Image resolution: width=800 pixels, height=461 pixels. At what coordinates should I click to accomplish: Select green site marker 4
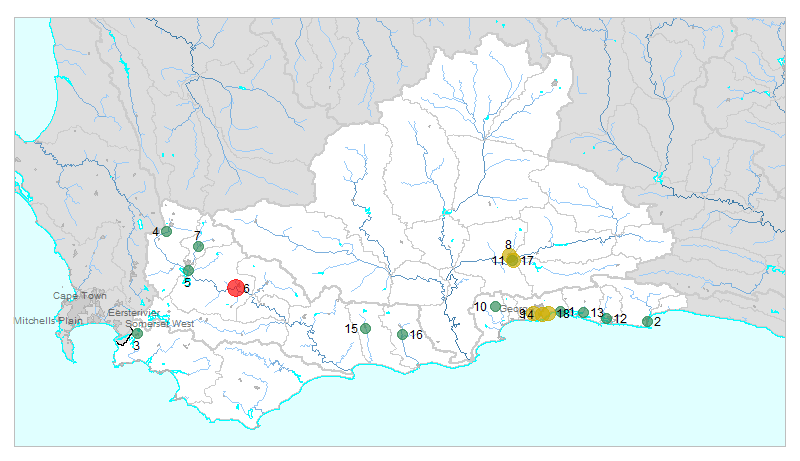click(167, 232)
